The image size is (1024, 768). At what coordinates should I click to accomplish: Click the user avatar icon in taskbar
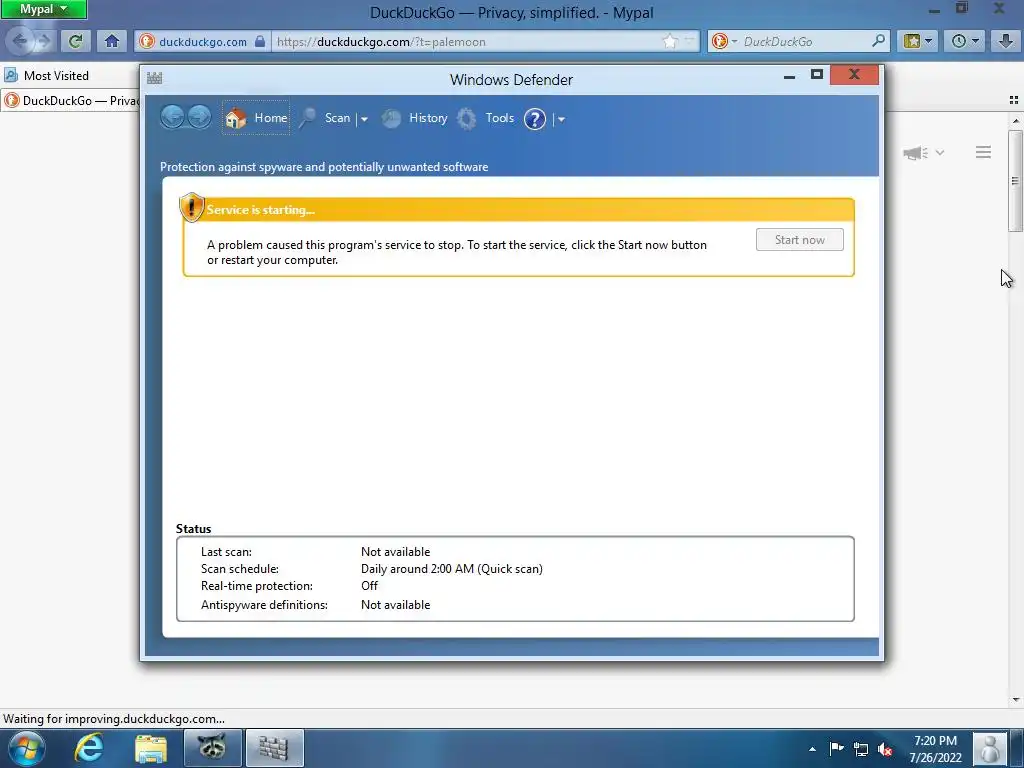[x=989, y=748]
